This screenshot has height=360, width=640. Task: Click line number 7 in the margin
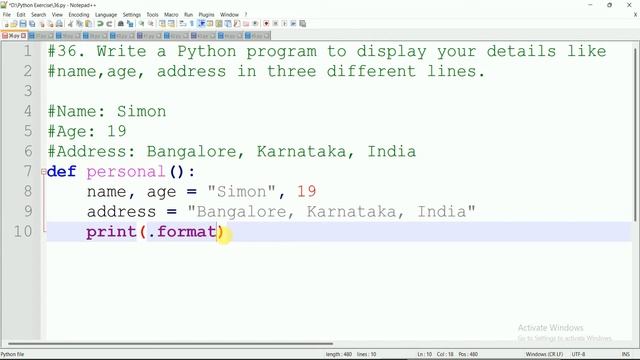click(27, 171)
